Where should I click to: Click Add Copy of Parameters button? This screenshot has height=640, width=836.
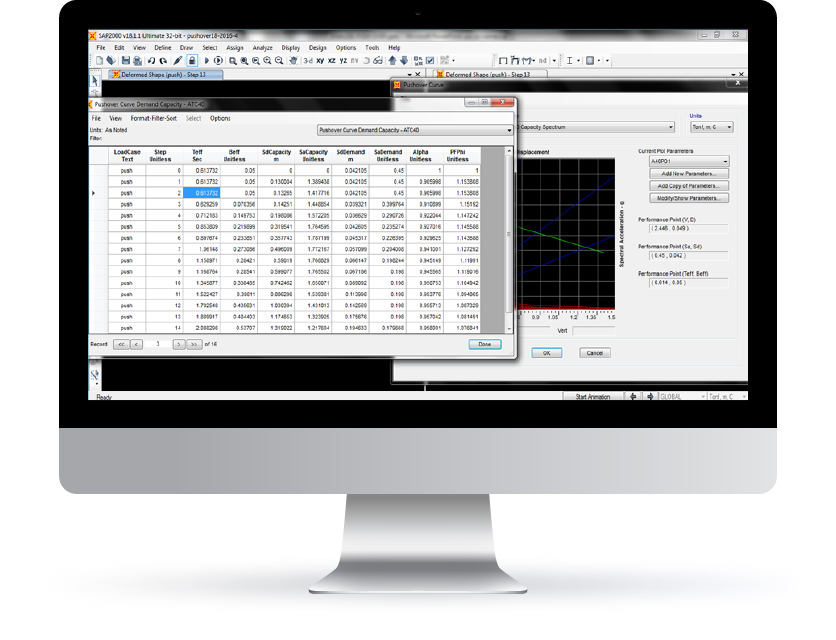point(689,186)
